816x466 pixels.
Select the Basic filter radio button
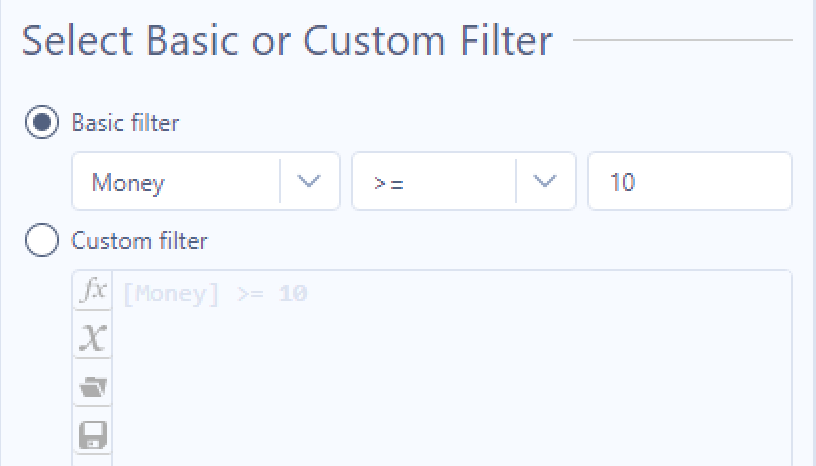coord(42,122)
